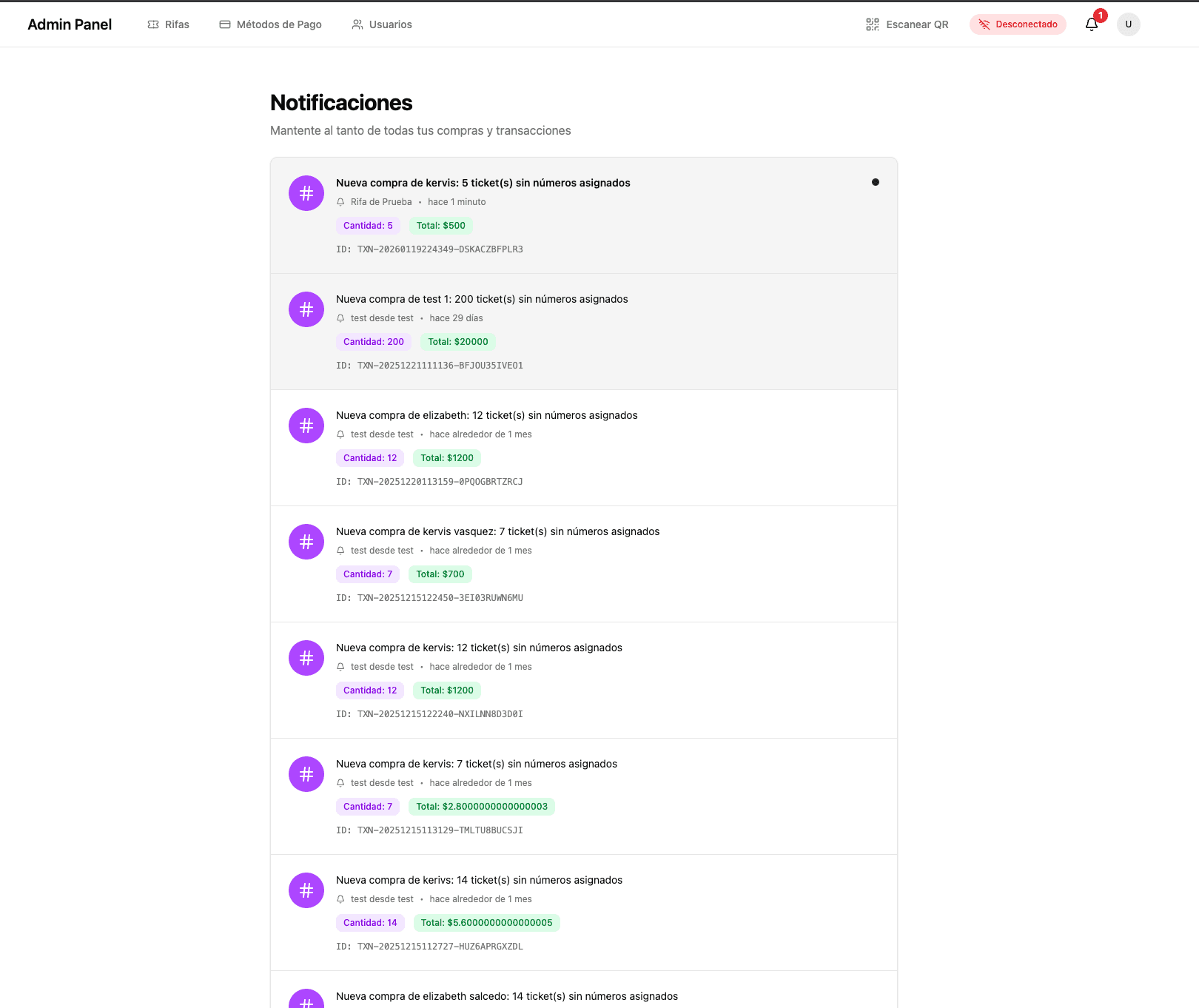This screenshot has width=1199, height=1008.
Task: Click the Usuarios people icon
Action: (x=356, y=24)
